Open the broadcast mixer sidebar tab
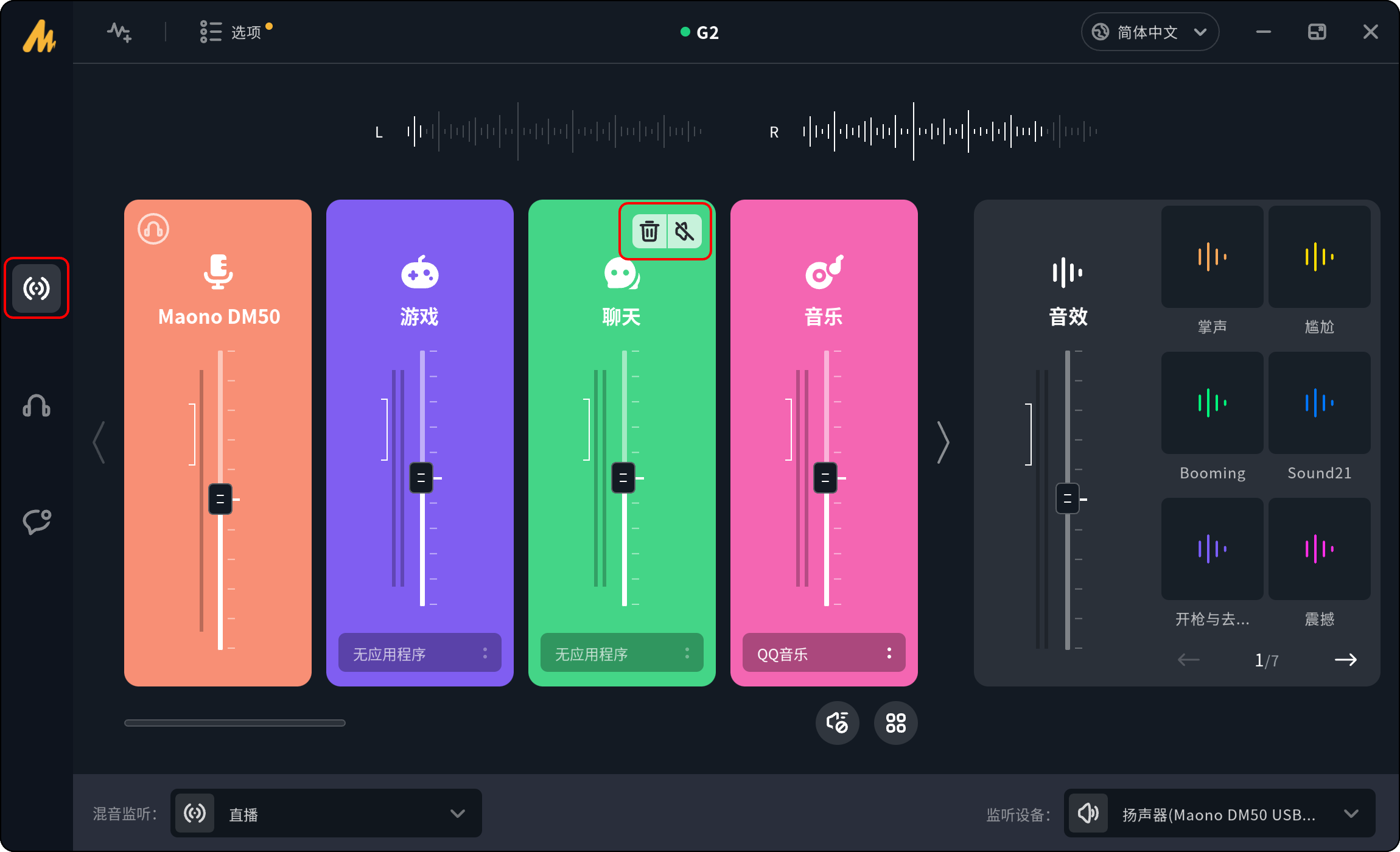The width and height of the screenshot is (1400, 852). pos(37,288)
